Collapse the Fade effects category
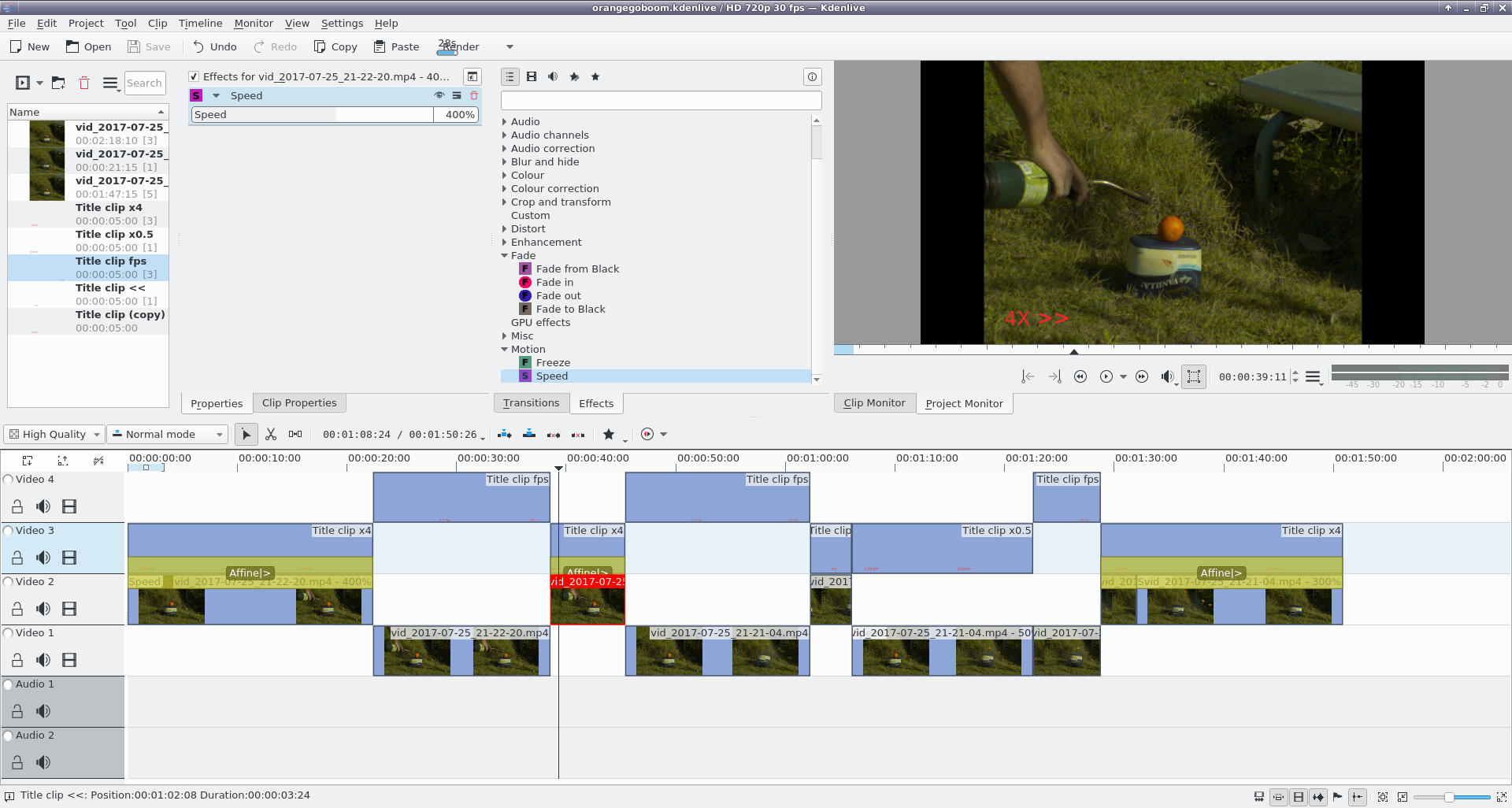The image size is (1512, 808). tap(504, 255)
